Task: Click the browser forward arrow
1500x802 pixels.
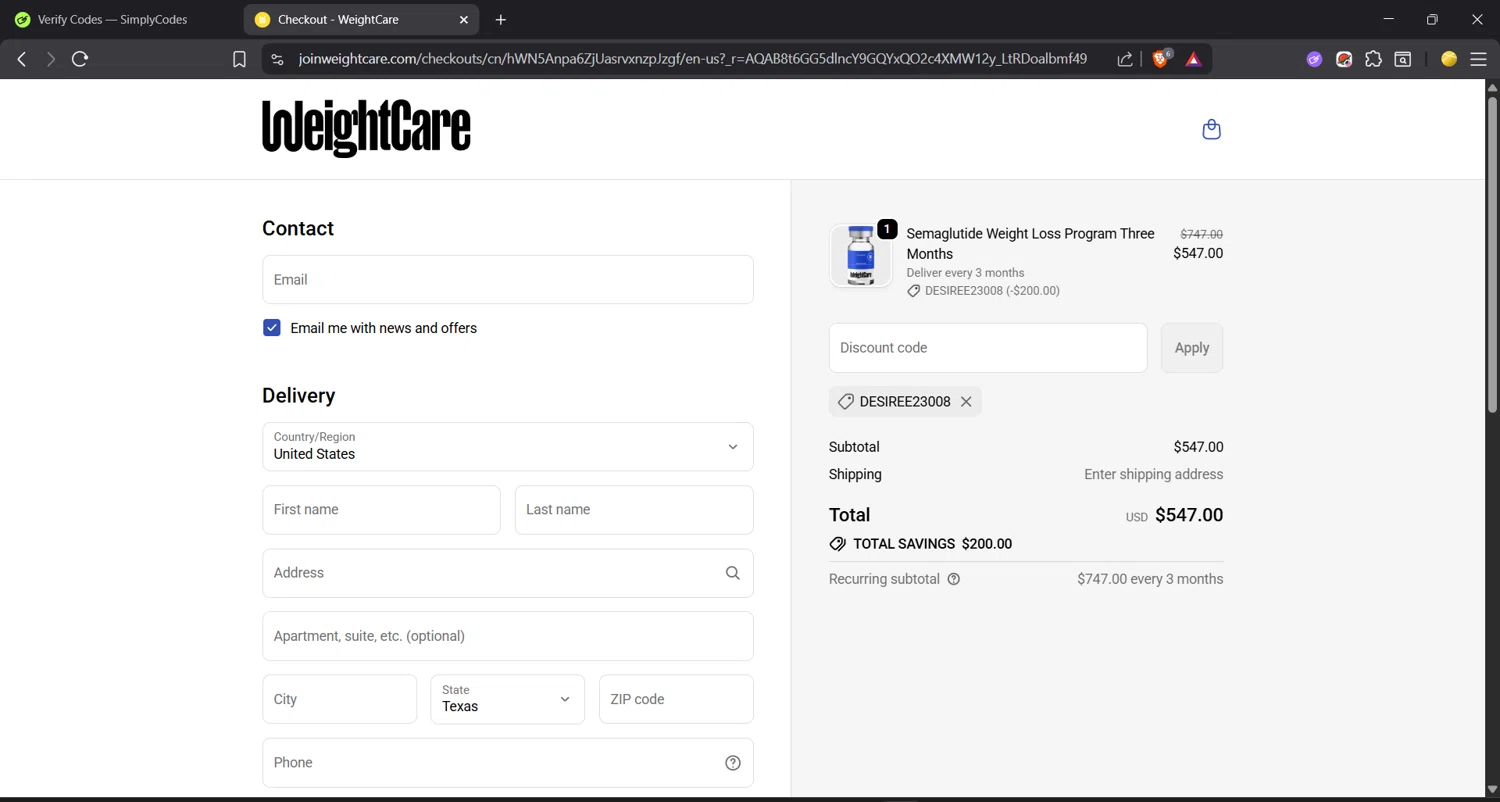Action: tap(51, 59)
